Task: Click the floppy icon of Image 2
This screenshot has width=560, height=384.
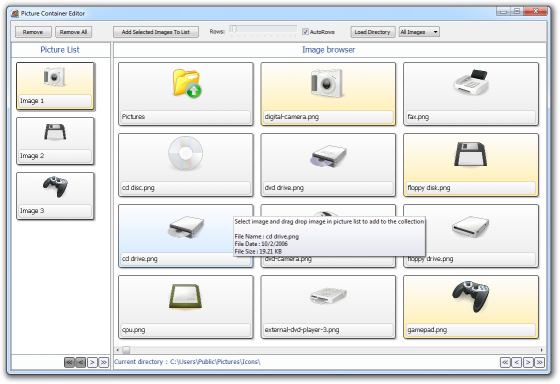Action: [55, 132]
